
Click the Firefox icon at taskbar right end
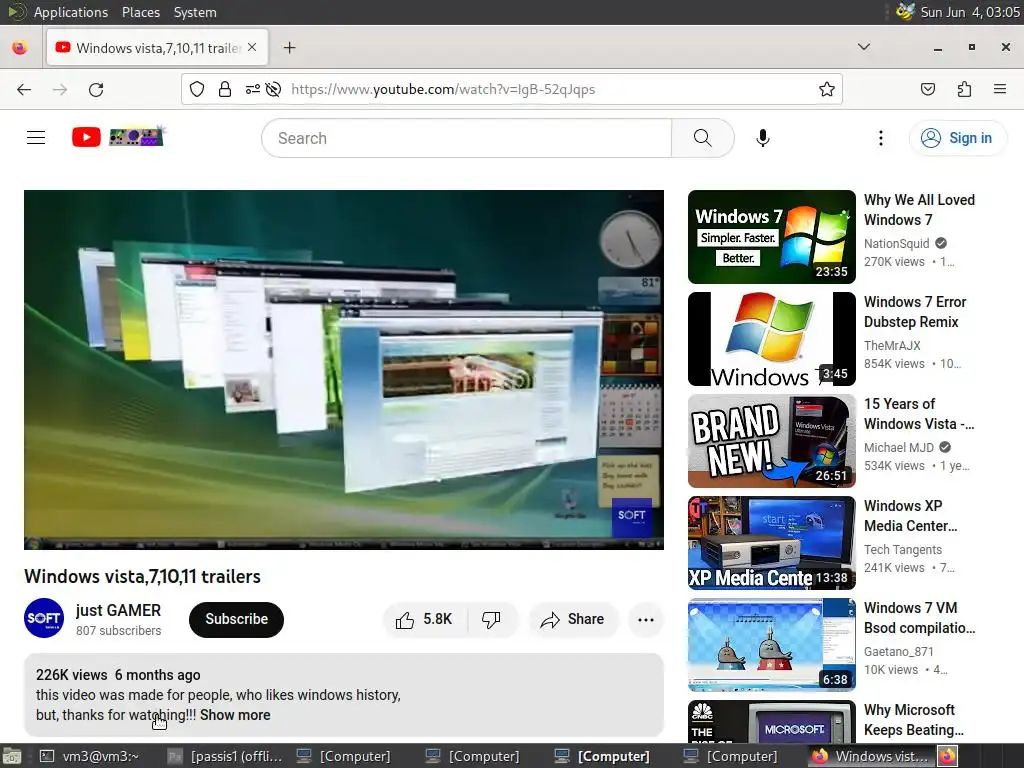948,756
